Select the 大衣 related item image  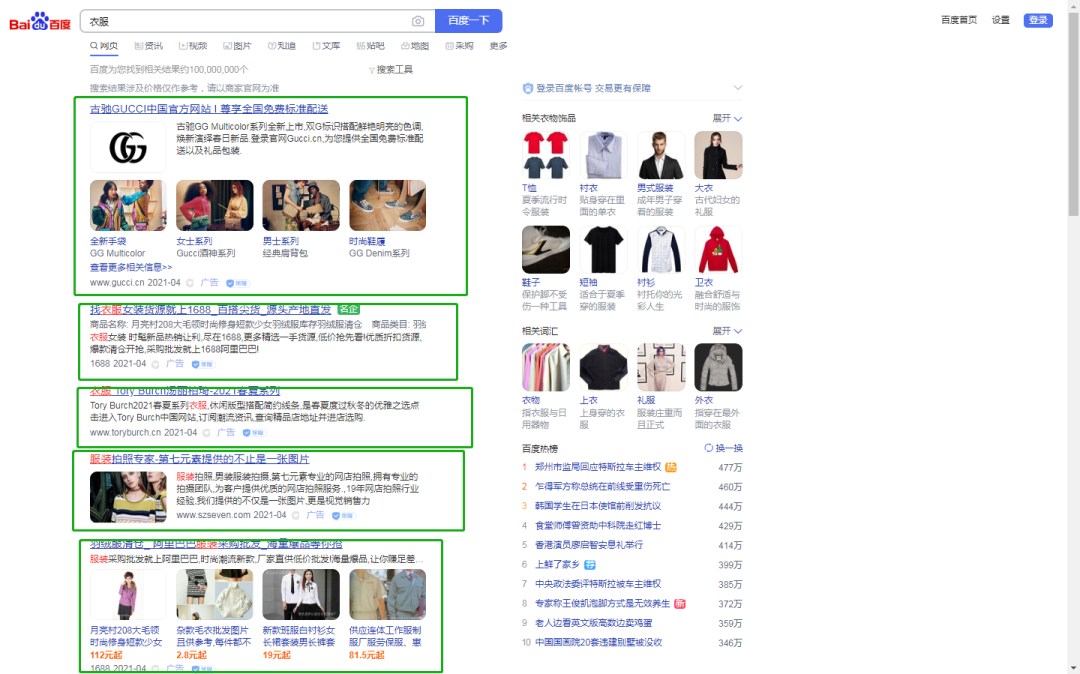pyautogui.click(x=718, y=156)
